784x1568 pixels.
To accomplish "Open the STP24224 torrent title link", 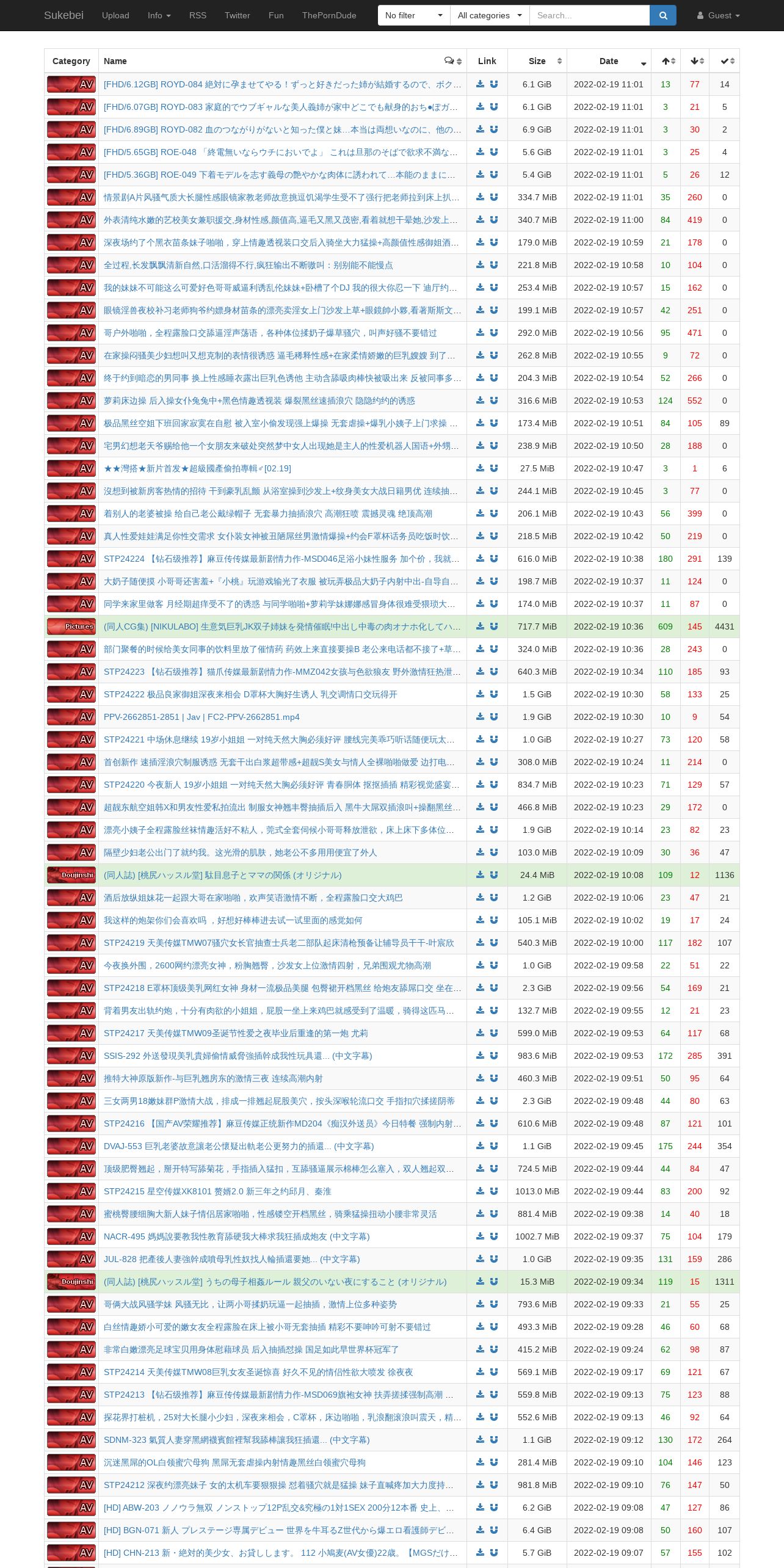I will [282, 559].
